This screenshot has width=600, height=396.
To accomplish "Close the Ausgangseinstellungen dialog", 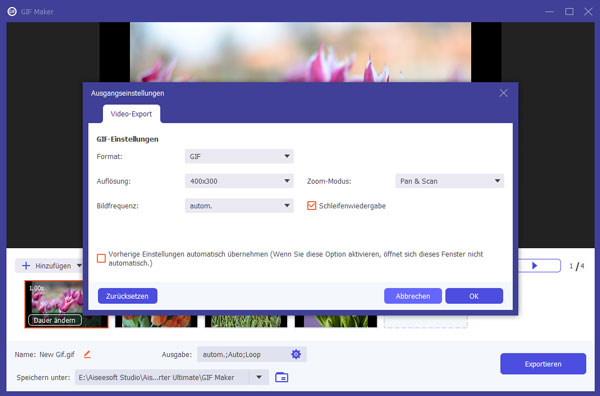I will [503, 93].
